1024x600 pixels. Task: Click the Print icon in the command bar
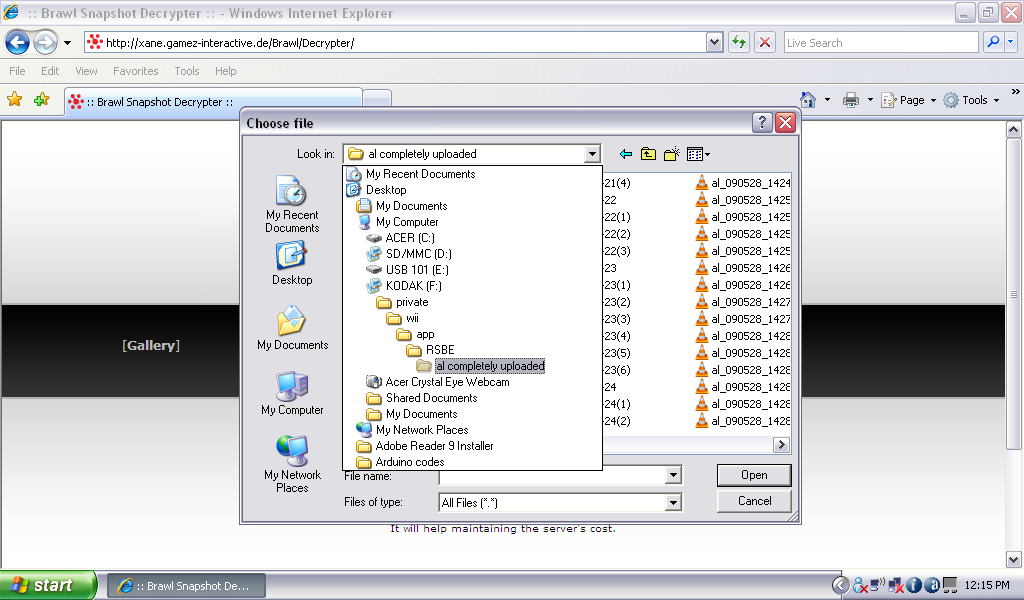point(850,100)
